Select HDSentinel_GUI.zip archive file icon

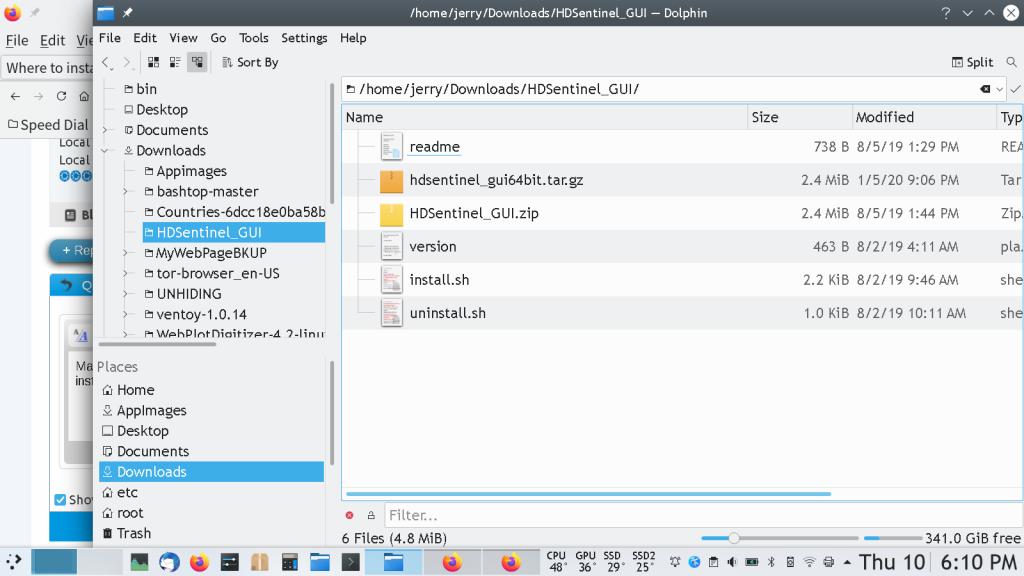point(391,214)
